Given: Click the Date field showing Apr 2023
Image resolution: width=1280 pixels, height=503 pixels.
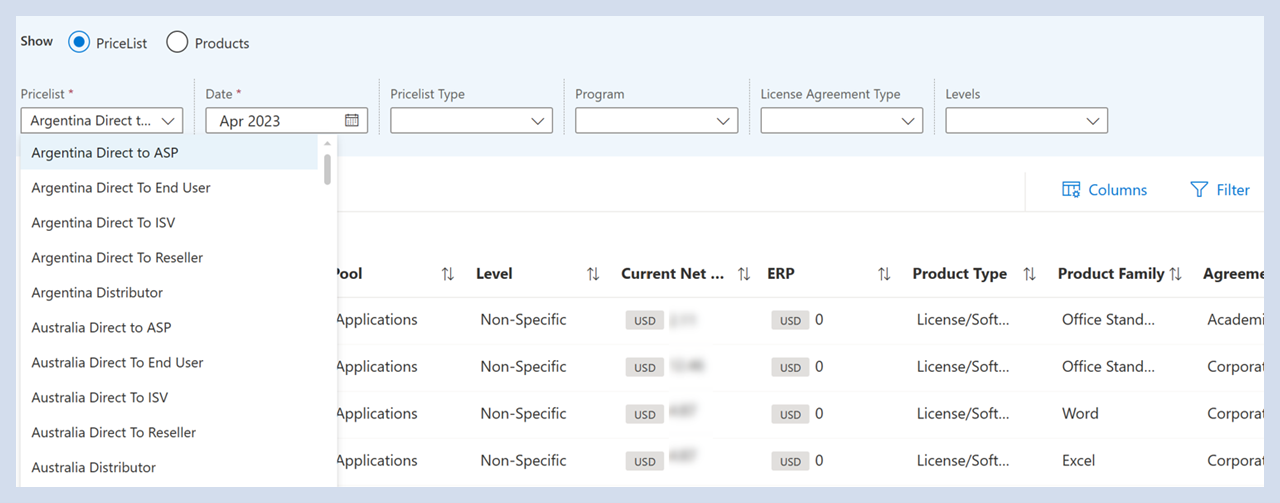Looking at the screenshot, I should point(287,121).
